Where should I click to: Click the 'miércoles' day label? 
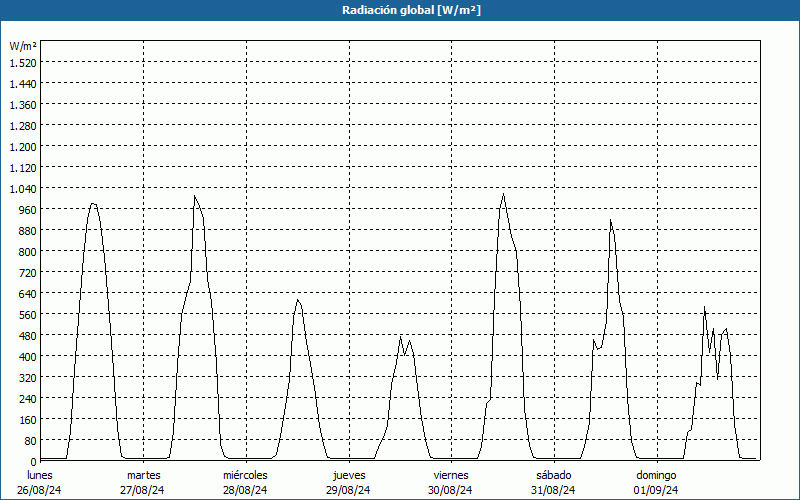pos(245,475)
